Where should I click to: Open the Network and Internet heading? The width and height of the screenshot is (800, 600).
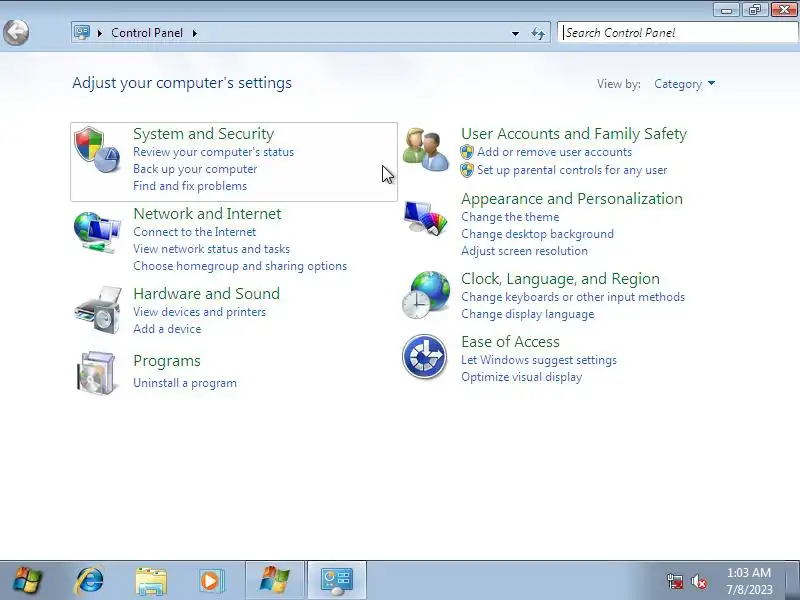click(x=207, y=214)
